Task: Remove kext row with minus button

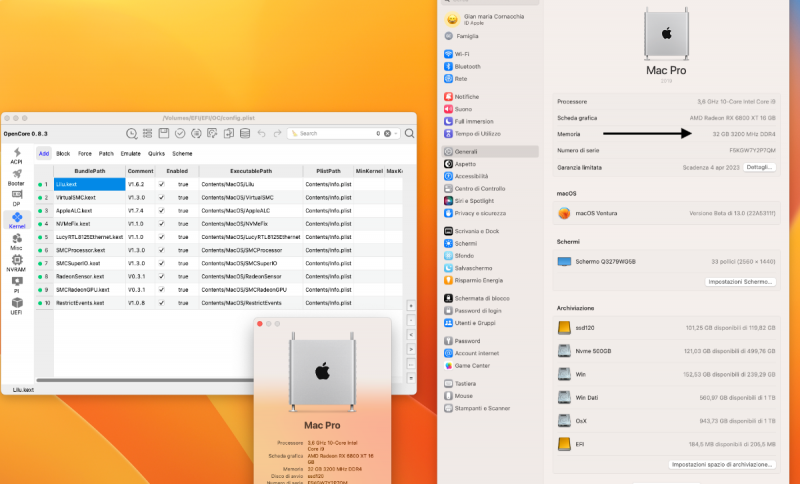Action: tap(411, 321)
